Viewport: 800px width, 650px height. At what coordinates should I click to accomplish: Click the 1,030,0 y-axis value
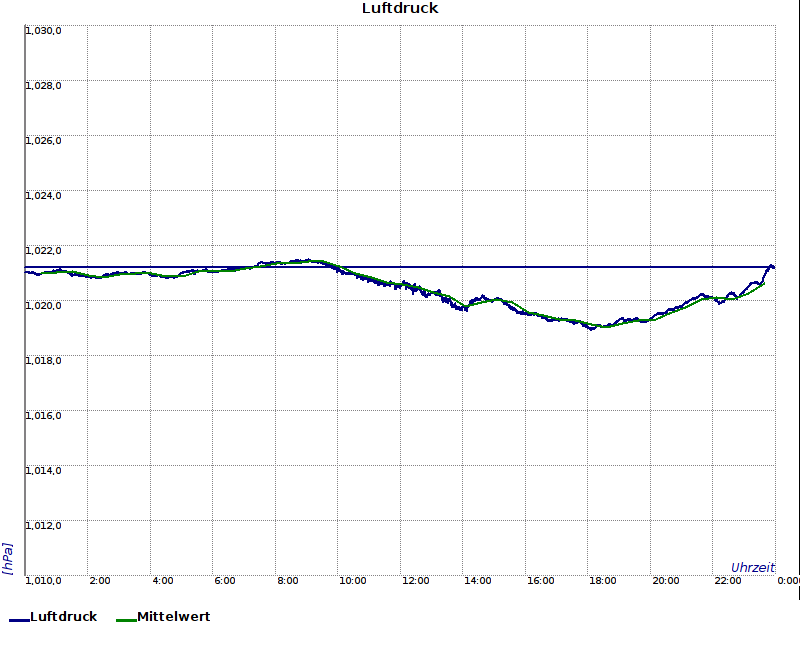tap(43, 31)
